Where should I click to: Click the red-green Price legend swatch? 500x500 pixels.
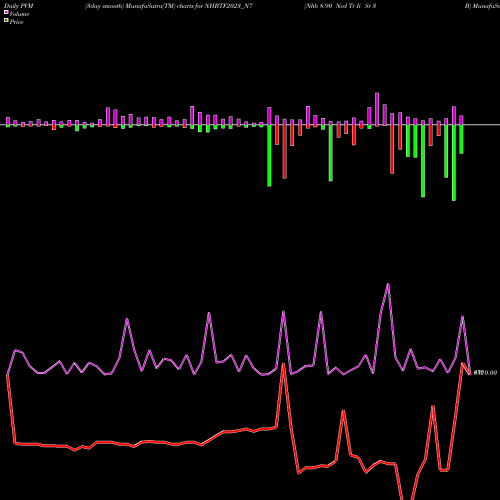6,21
